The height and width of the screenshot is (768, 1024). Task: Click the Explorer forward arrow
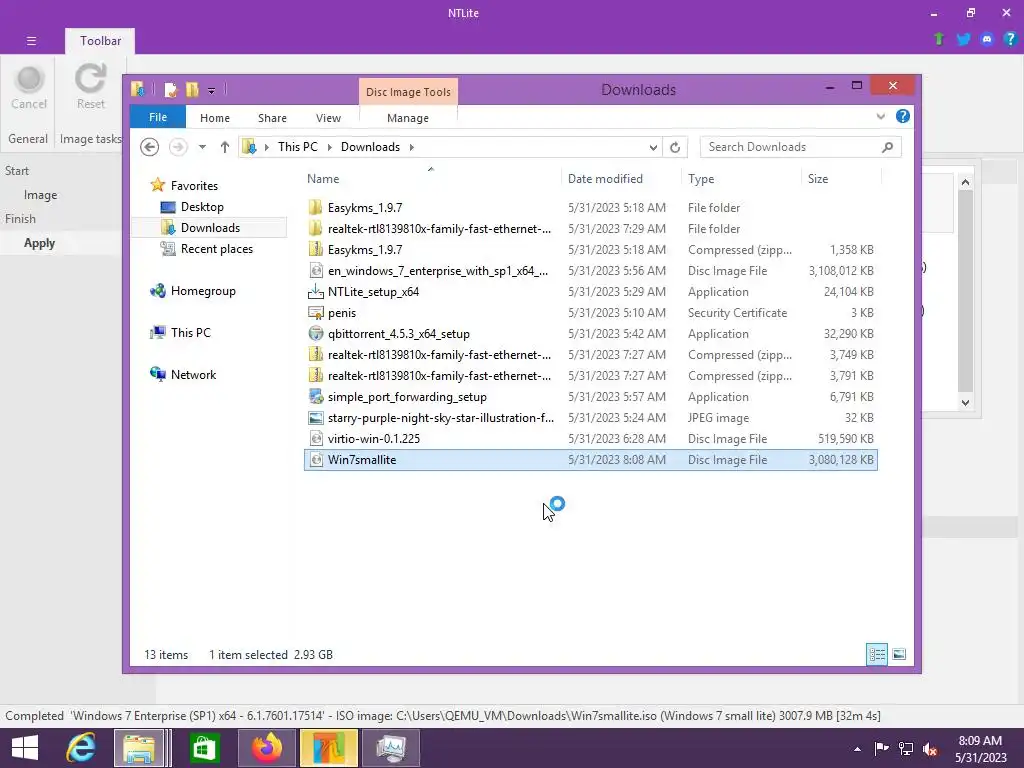point(178,147)
